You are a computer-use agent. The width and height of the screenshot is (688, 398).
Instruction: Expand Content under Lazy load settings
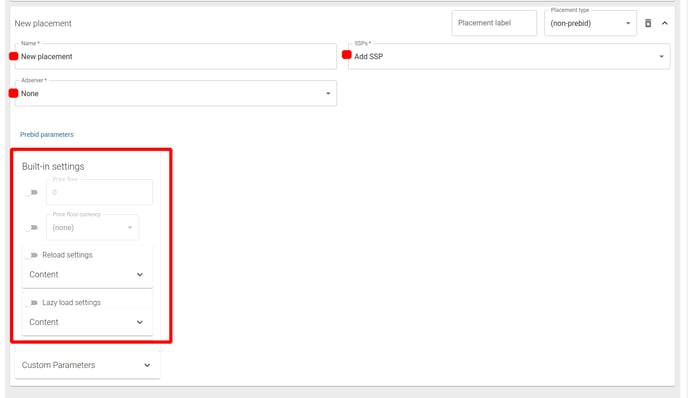click(87, 322)
